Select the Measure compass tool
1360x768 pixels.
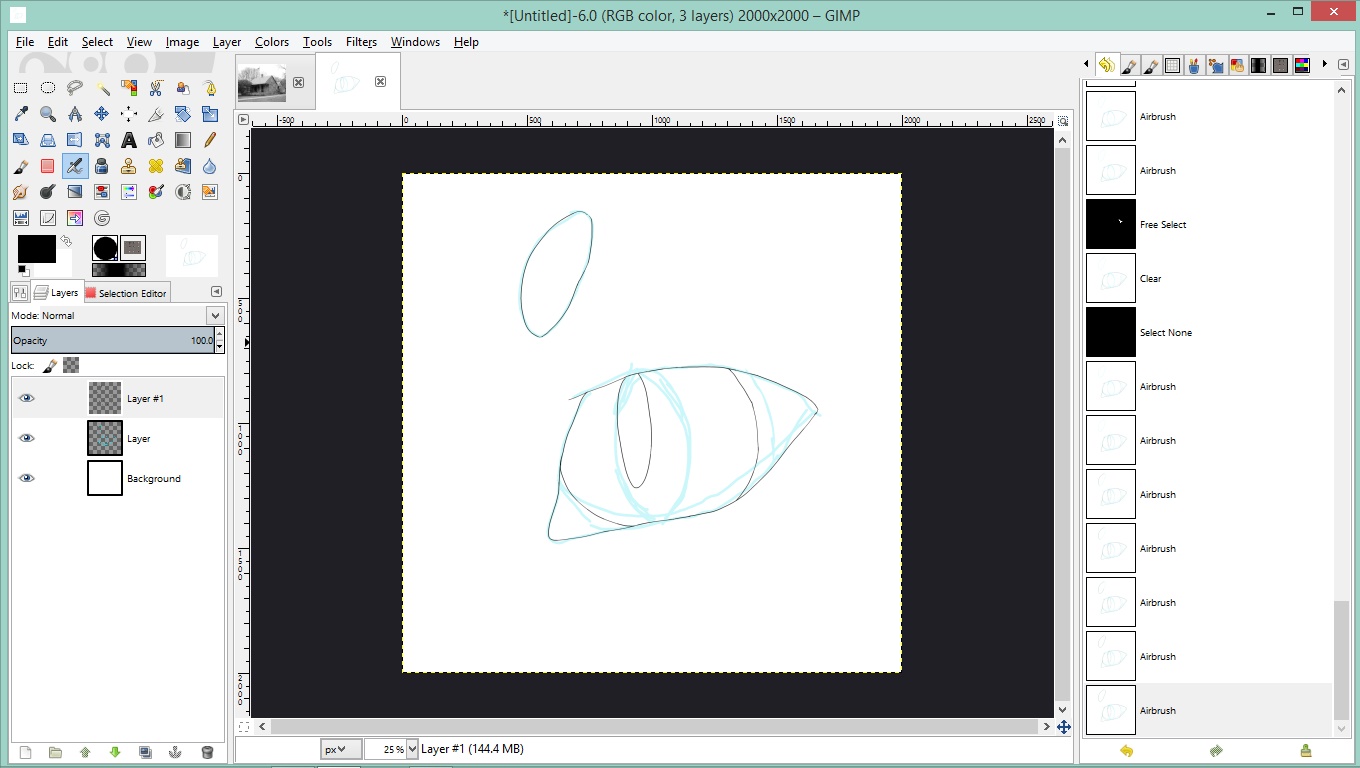(x=75, y=114)
